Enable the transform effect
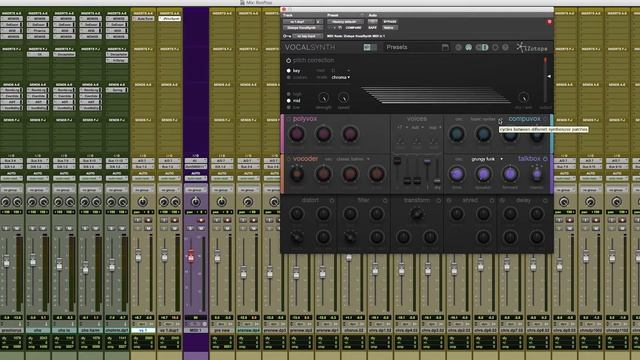 pos(438,201)
